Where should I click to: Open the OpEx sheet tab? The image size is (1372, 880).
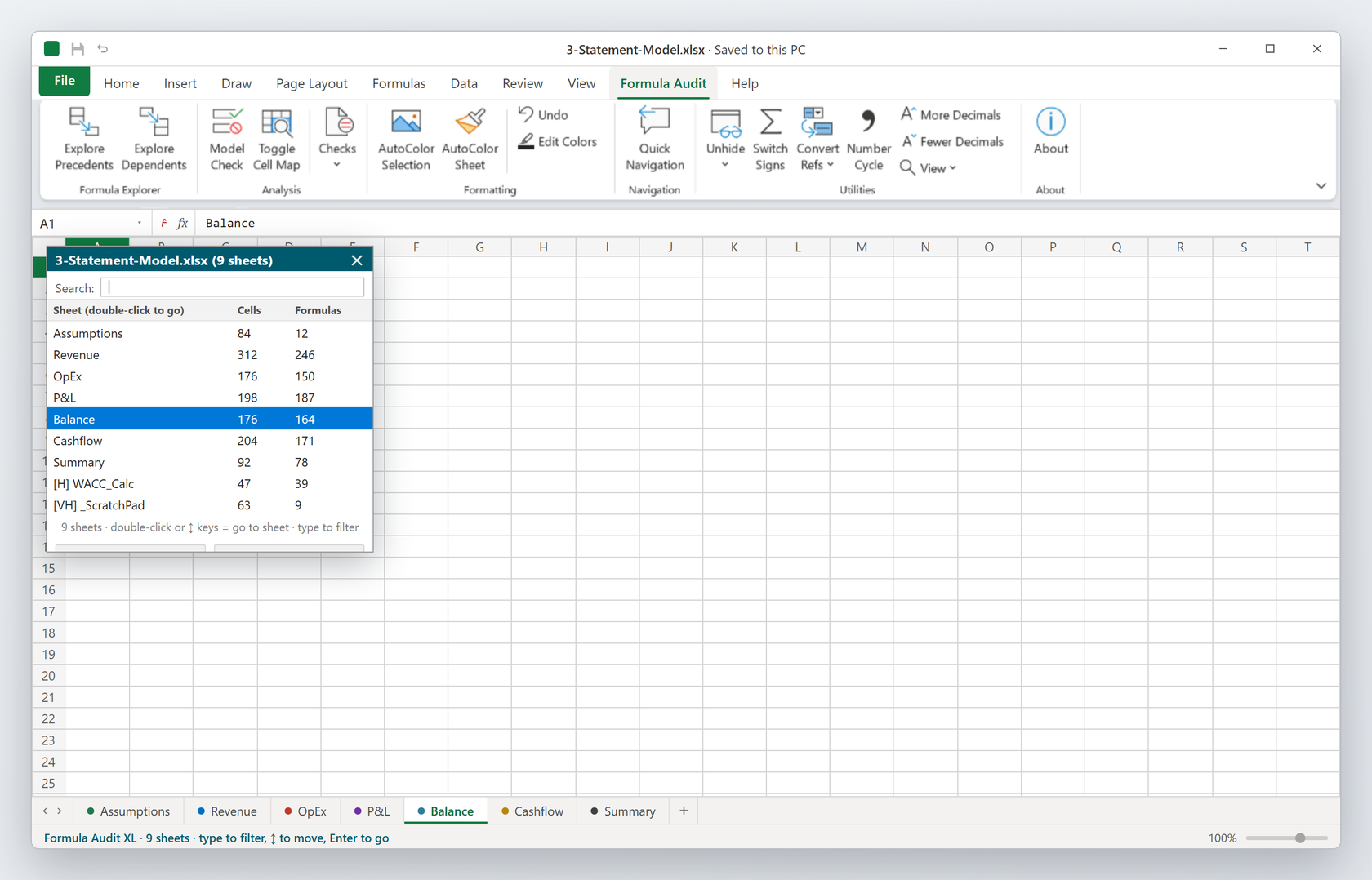coord(305,811)
